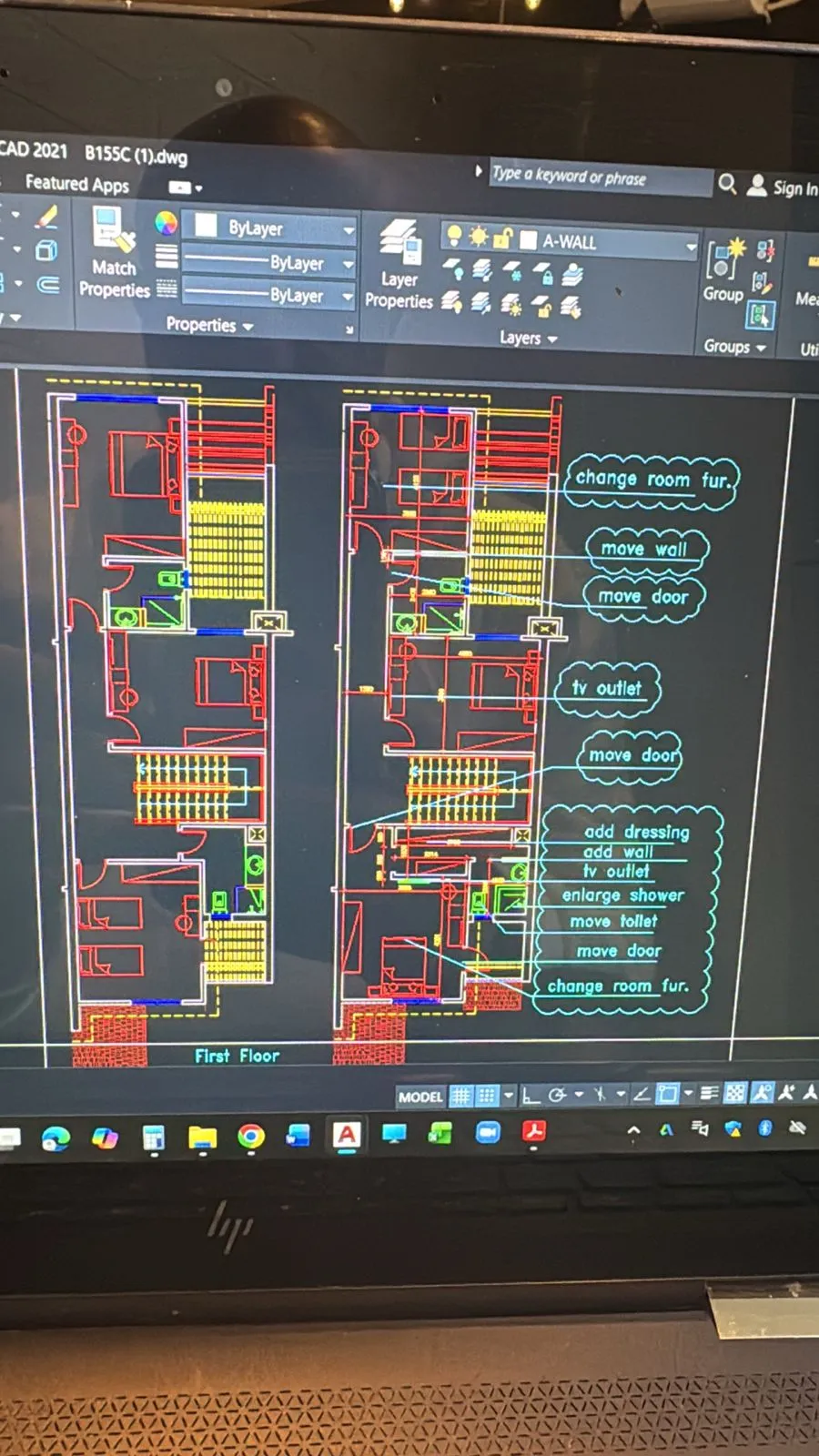Image resolution: width=819 pixels, height=1456 pixels.
Task: Click the object color wheel icon
Action: (166, 223)
